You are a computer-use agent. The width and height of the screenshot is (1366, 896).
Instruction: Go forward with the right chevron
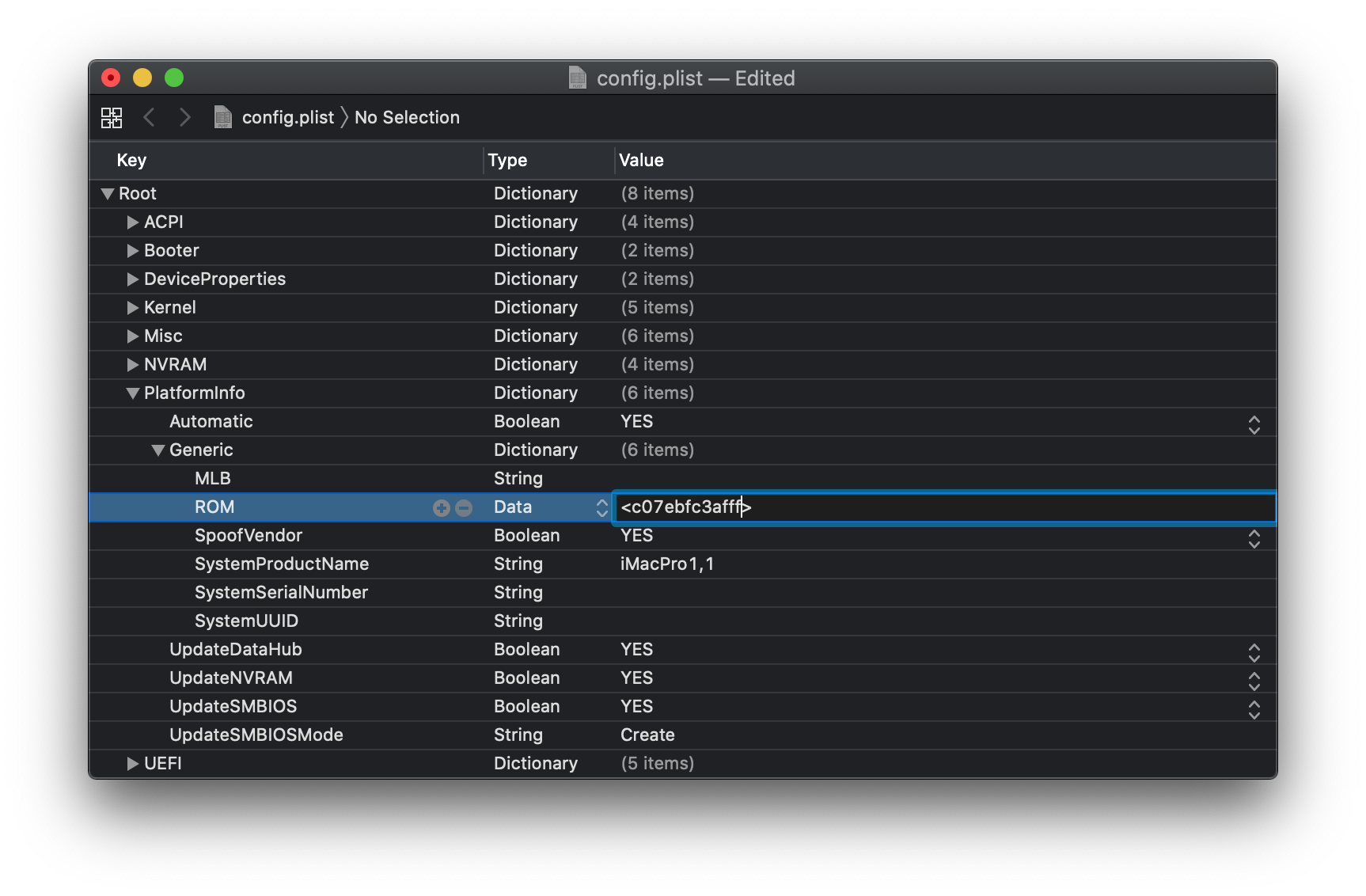tap(185, 117)
